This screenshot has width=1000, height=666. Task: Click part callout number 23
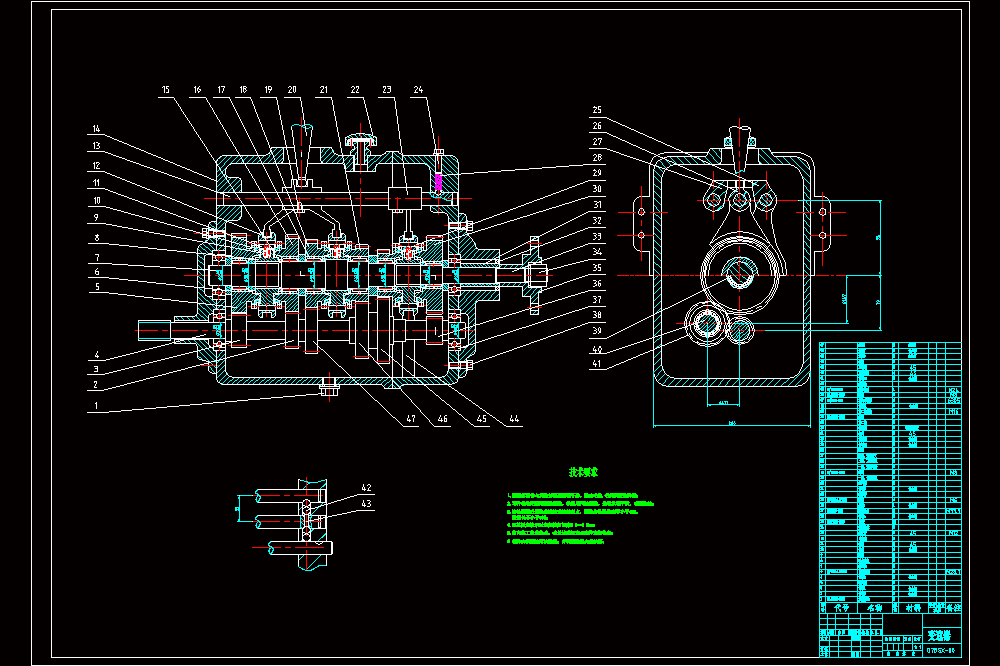point(386,90)
